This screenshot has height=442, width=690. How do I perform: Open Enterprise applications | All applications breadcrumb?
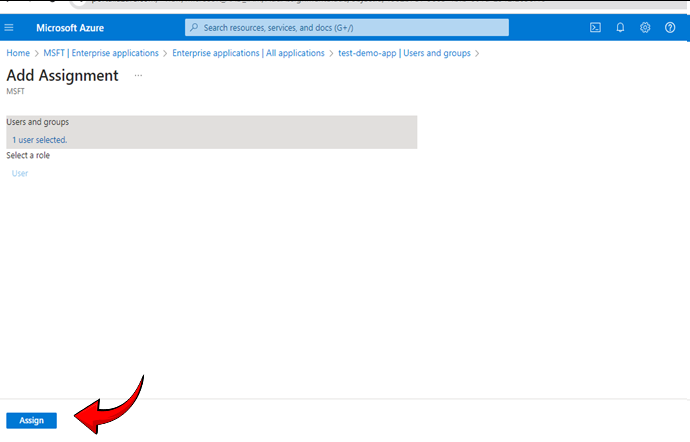248,53
